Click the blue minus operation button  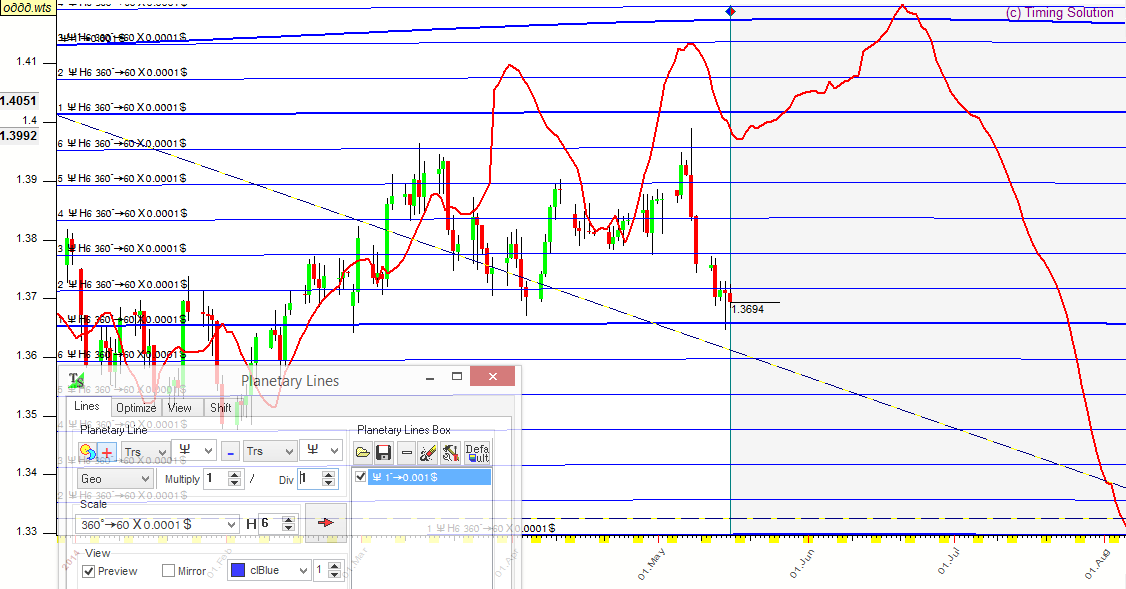[x=230, y=452]
